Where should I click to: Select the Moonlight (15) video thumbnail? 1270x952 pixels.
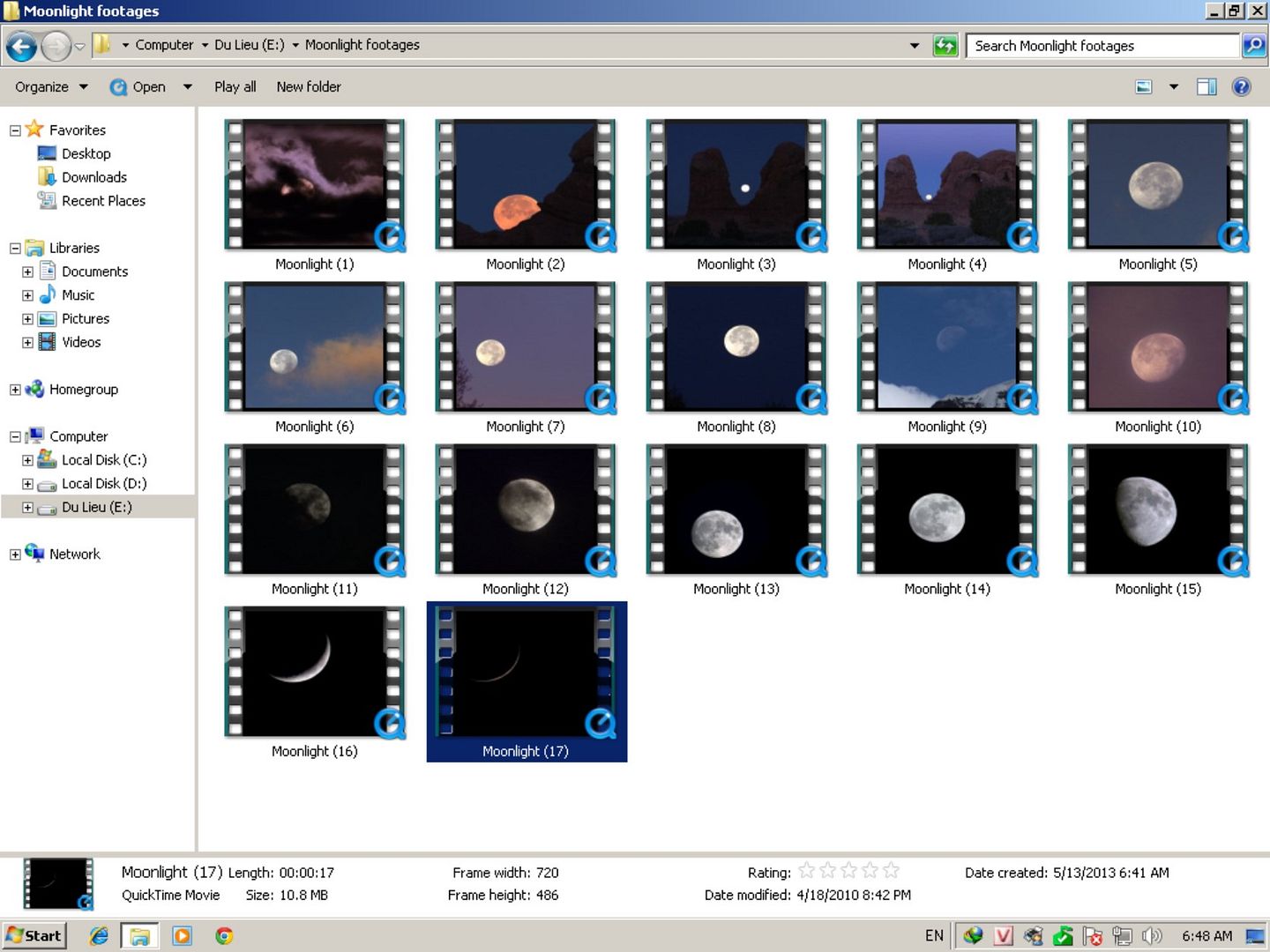click(1158, 509)
